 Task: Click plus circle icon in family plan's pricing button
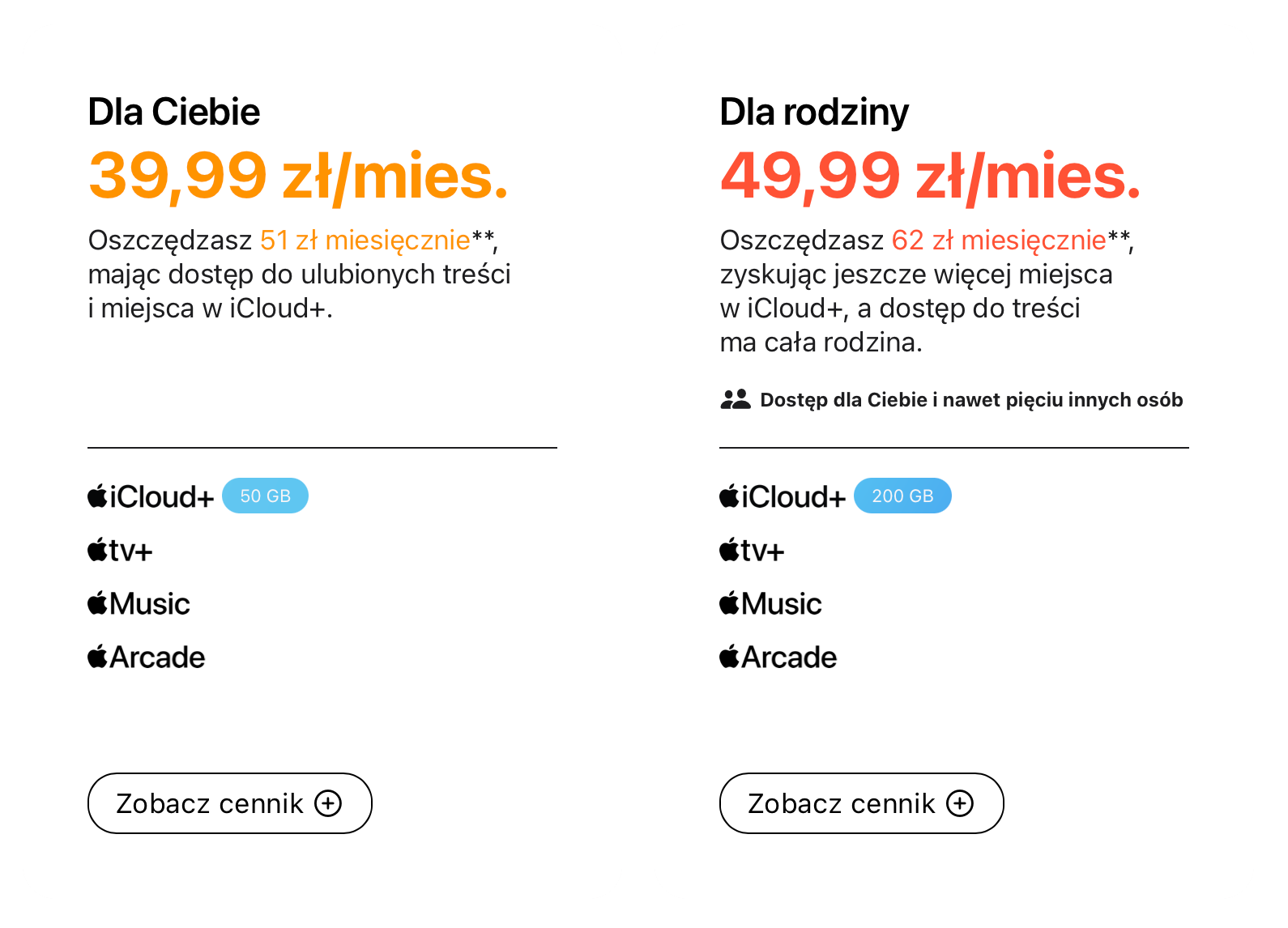pos(960,803)
